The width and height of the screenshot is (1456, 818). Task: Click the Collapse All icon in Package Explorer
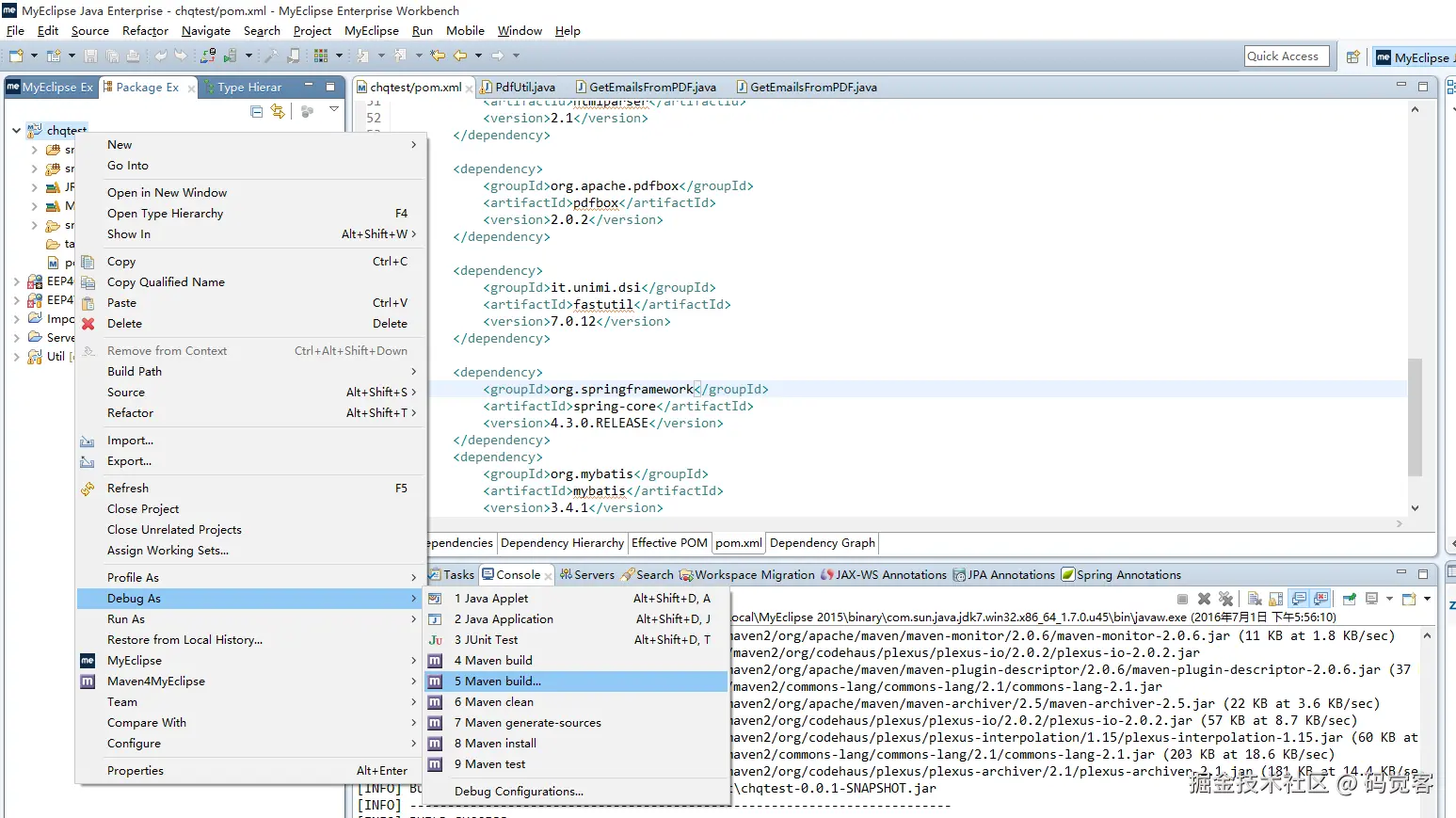[257, 111]
